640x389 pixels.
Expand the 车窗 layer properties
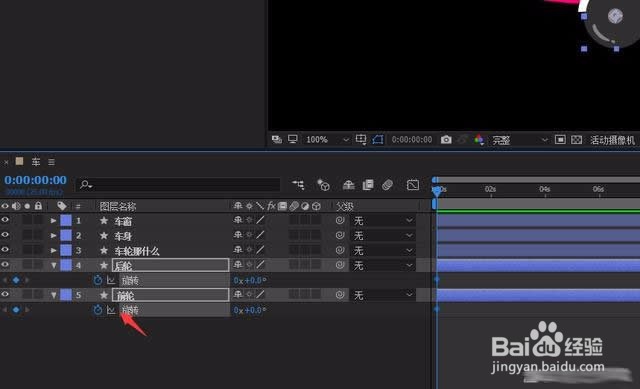tap(53, 220)
